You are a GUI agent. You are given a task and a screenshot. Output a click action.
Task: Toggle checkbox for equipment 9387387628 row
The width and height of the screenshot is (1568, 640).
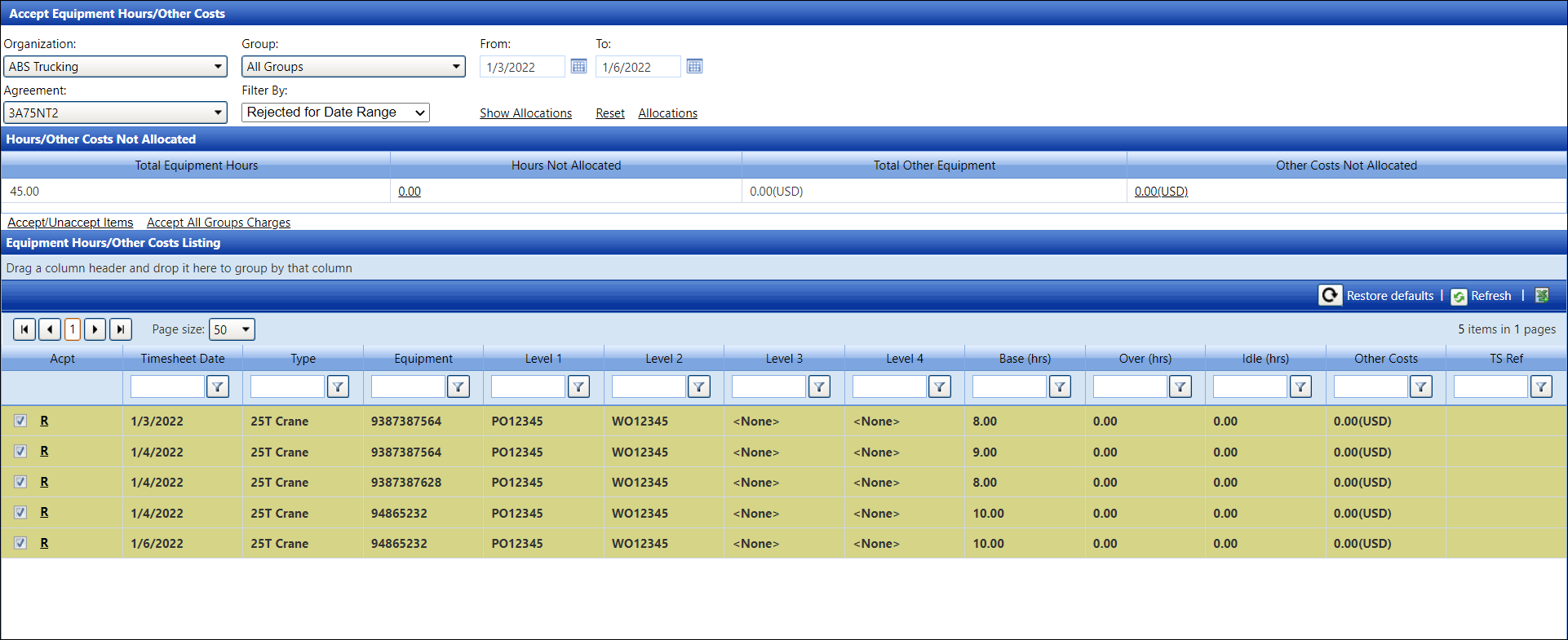20,482
